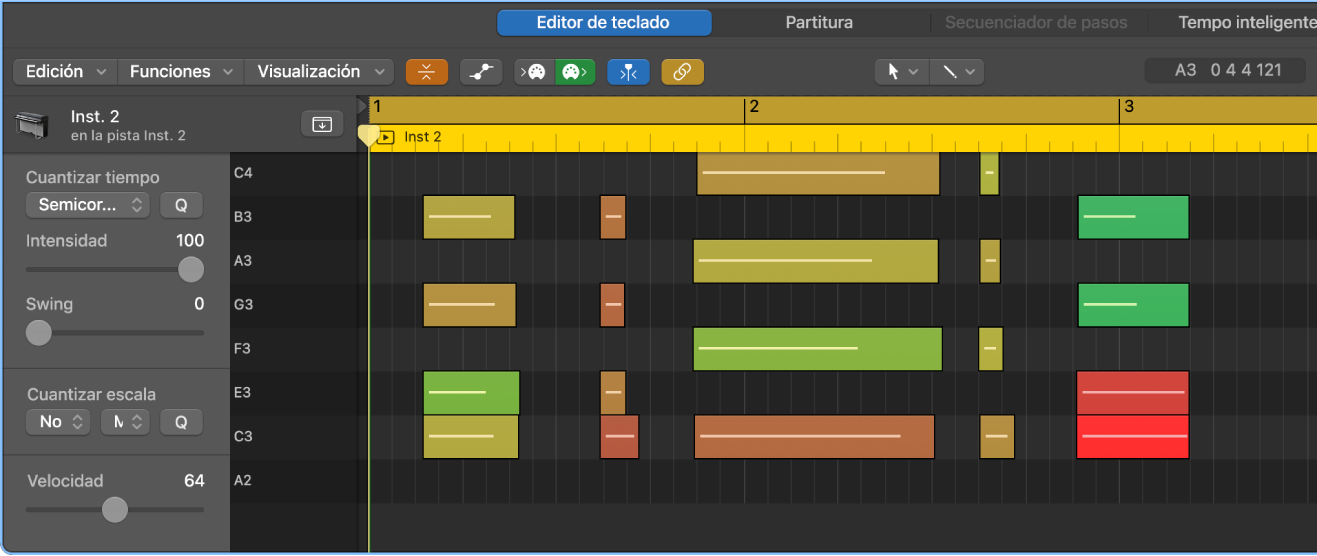Select the red E3 note near bar 3
This screenshot has height=556, width=1317.
(1133, 393)
